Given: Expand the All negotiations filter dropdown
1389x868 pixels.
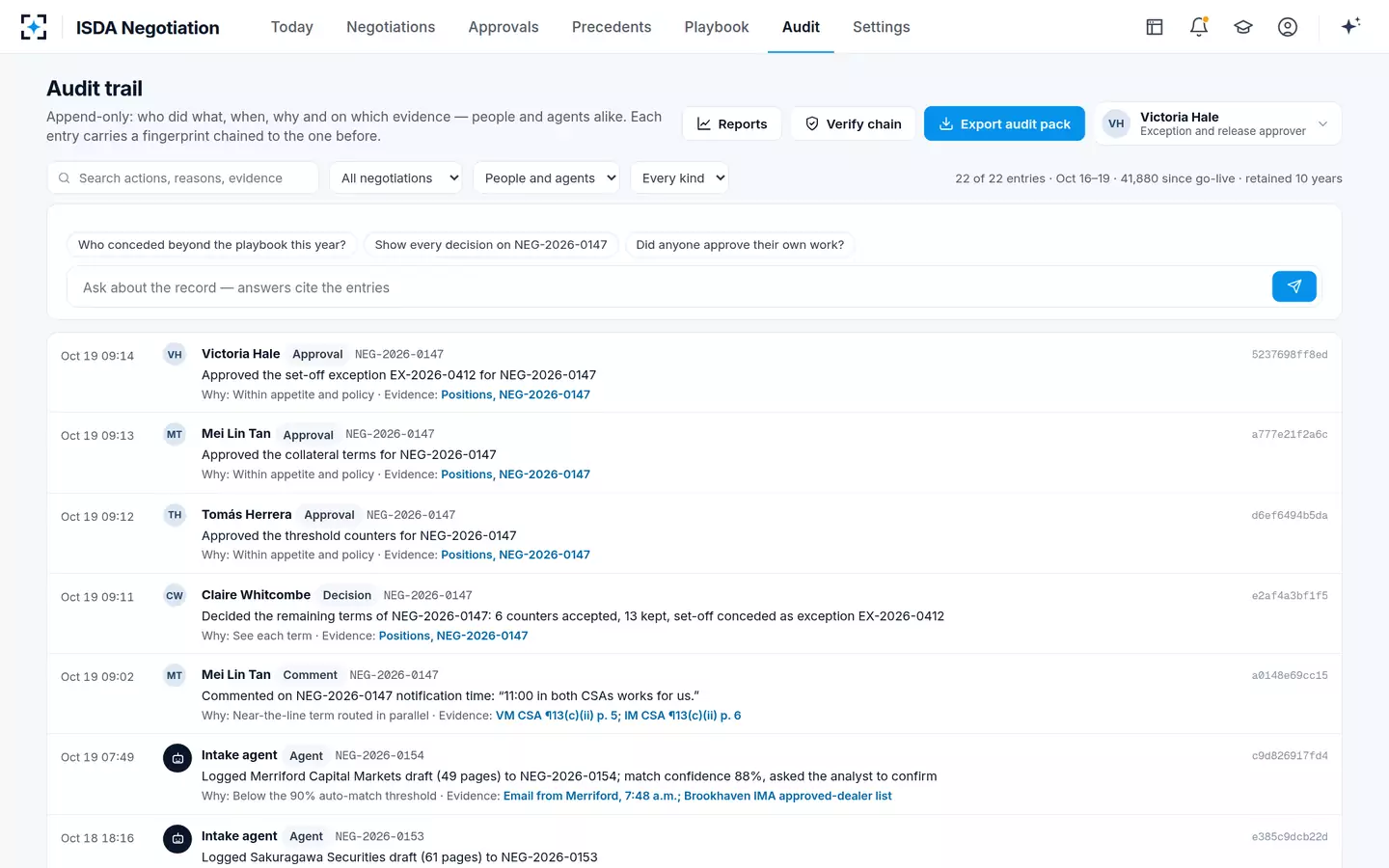Looking at the screenshot, I should coord(395,178).
